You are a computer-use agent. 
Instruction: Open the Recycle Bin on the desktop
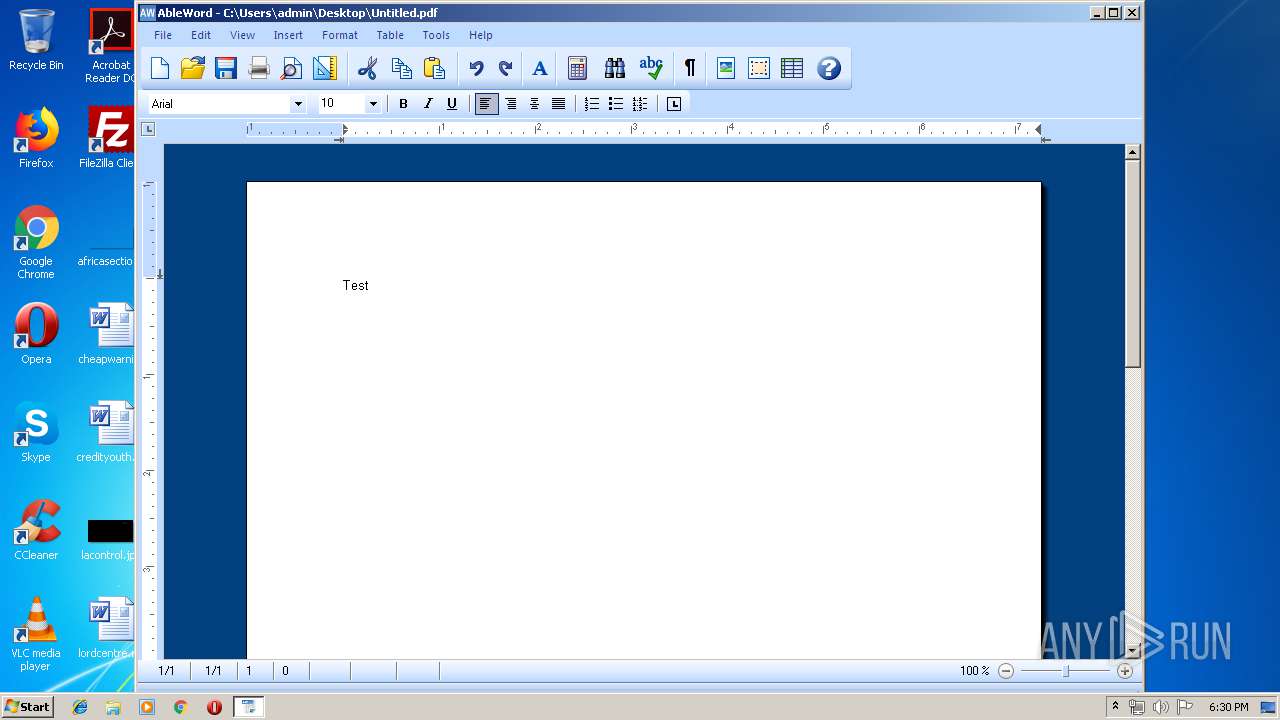coord(36,40)
